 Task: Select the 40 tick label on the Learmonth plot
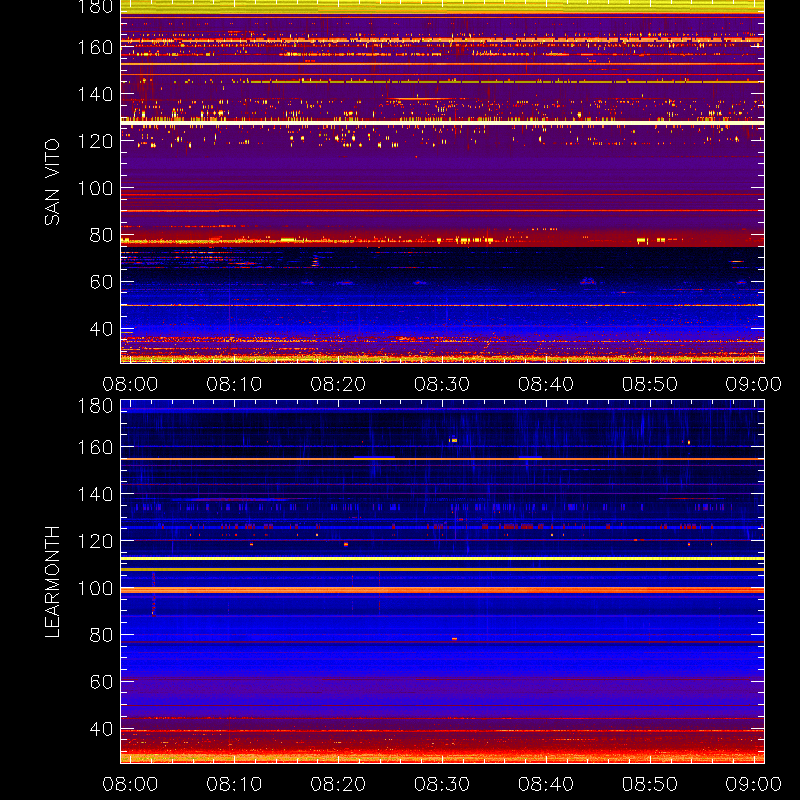[102, 729]
